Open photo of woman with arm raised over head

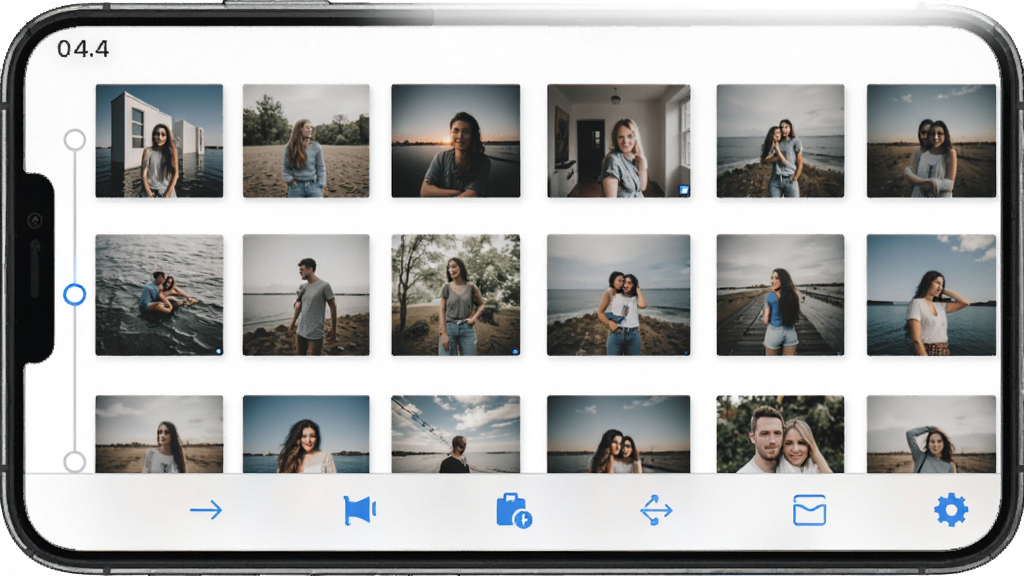931,434
